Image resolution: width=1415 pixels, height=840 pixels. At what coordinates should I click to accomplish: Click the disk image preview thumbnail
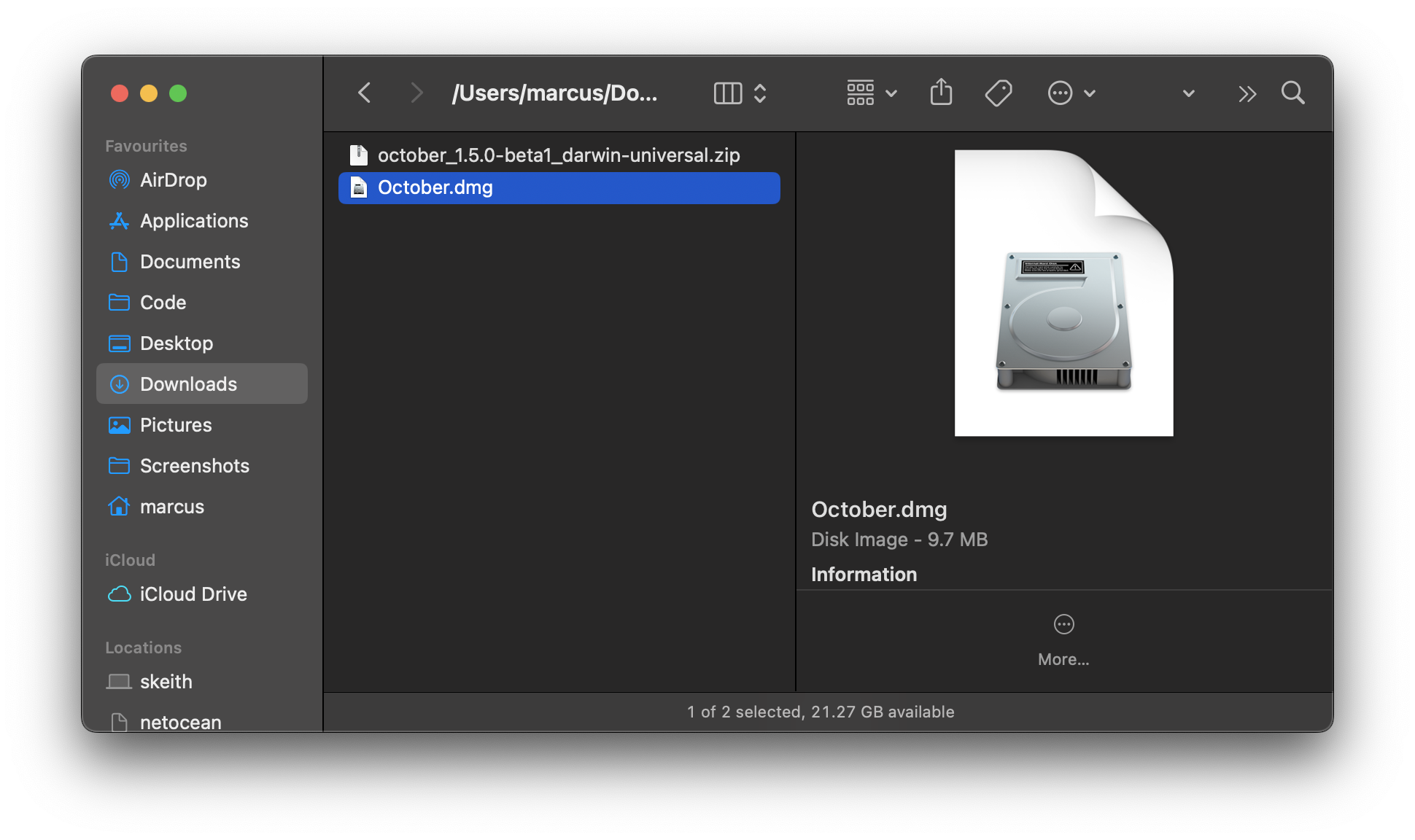[x=1063, y=293]
